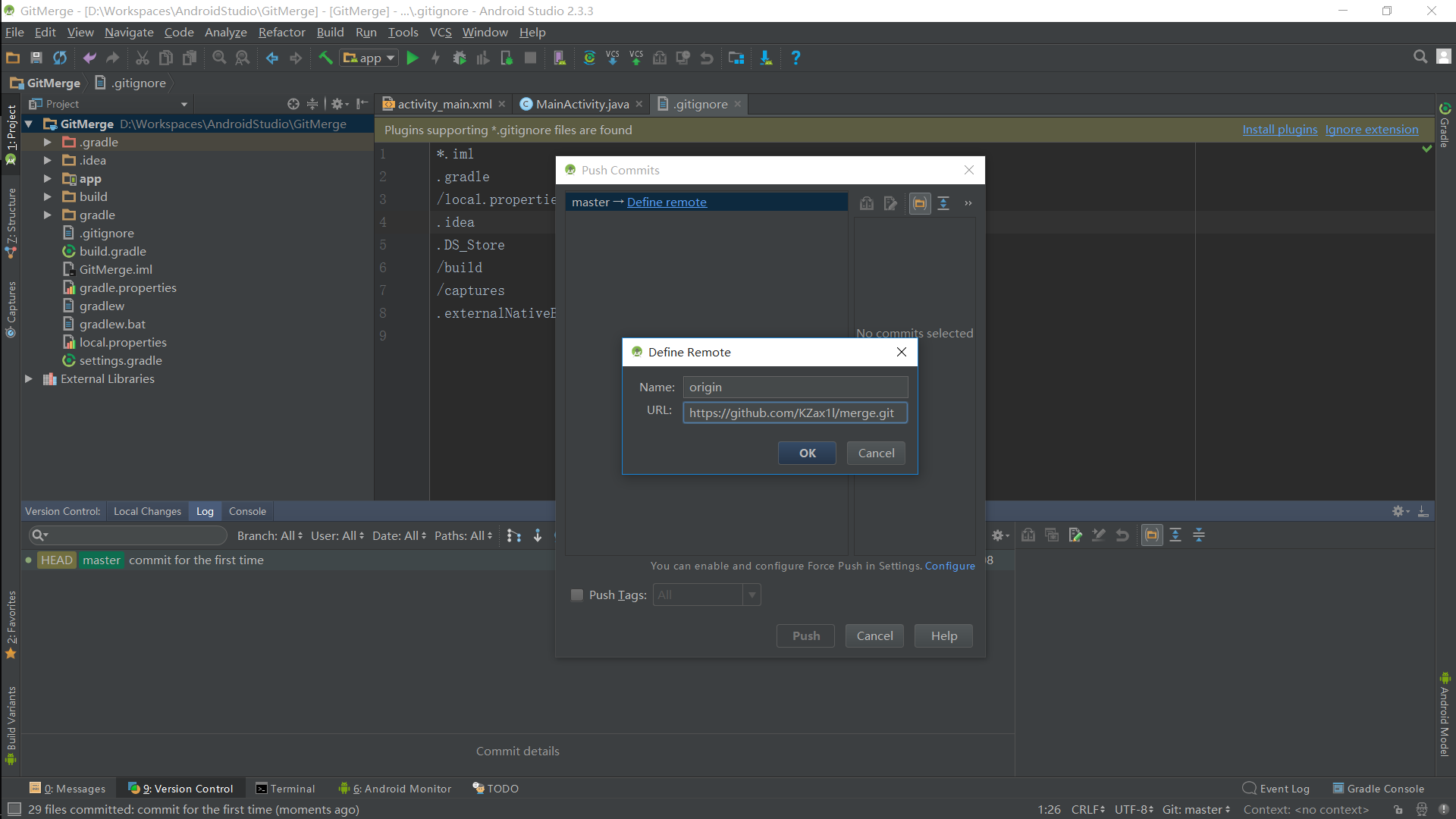
Task: Toggle tool window corner button in status bar
Action: [14, 809]
